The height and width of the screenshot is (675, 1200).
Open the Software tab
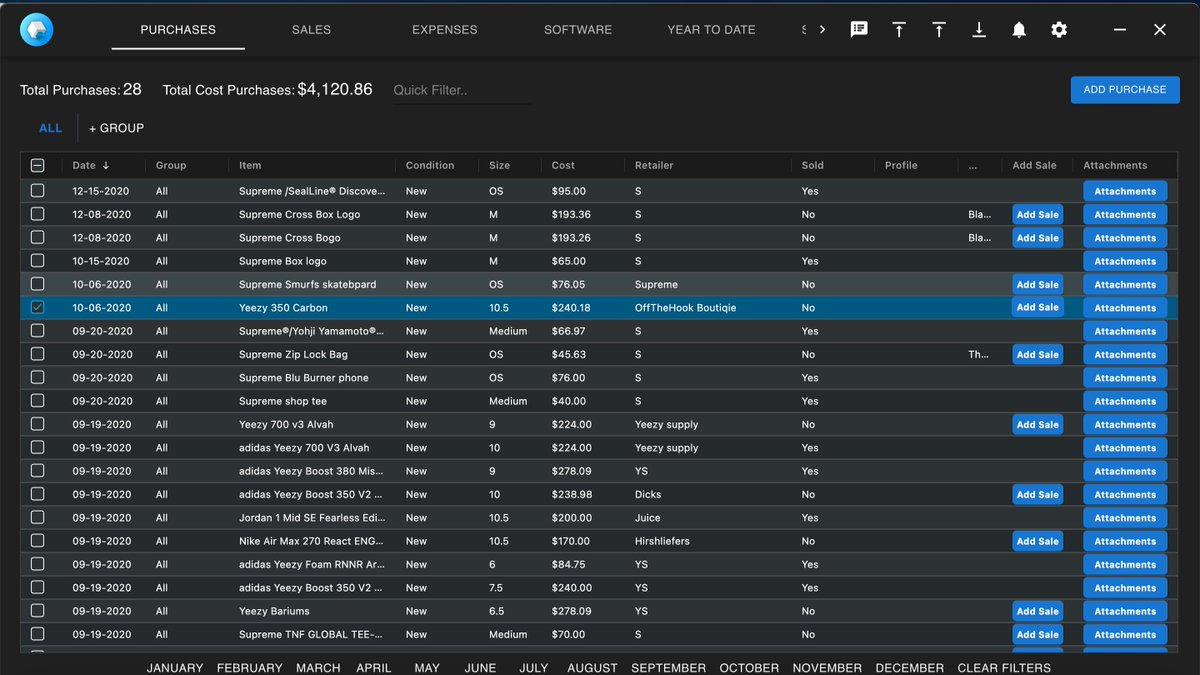pos(578,30)
